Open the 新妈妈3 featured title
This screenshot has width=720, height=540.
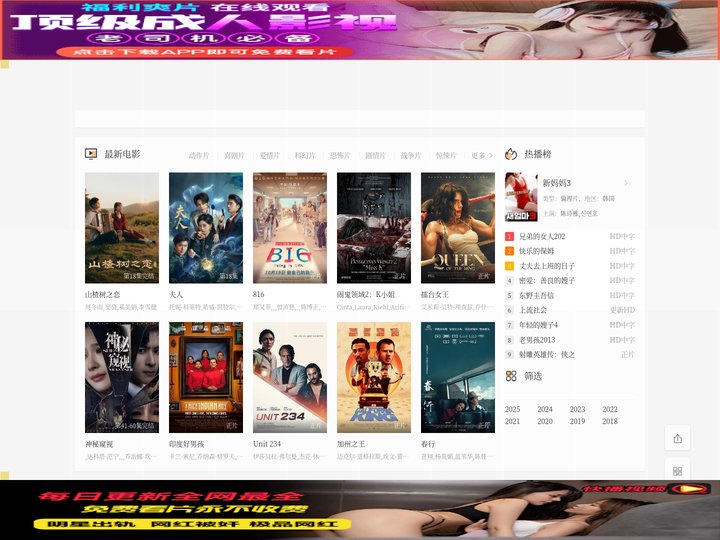pos(557,183)
